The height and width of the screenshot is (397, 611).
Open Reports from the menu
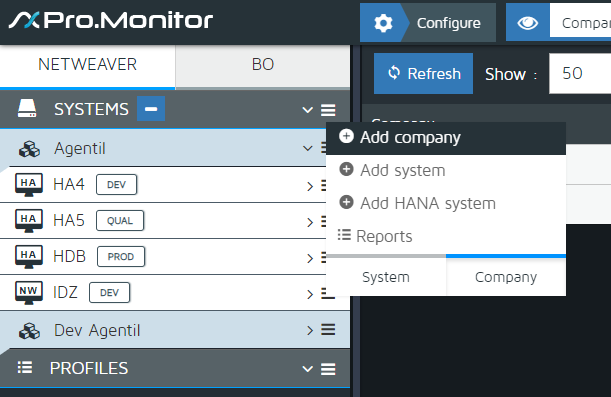point(446,236)
